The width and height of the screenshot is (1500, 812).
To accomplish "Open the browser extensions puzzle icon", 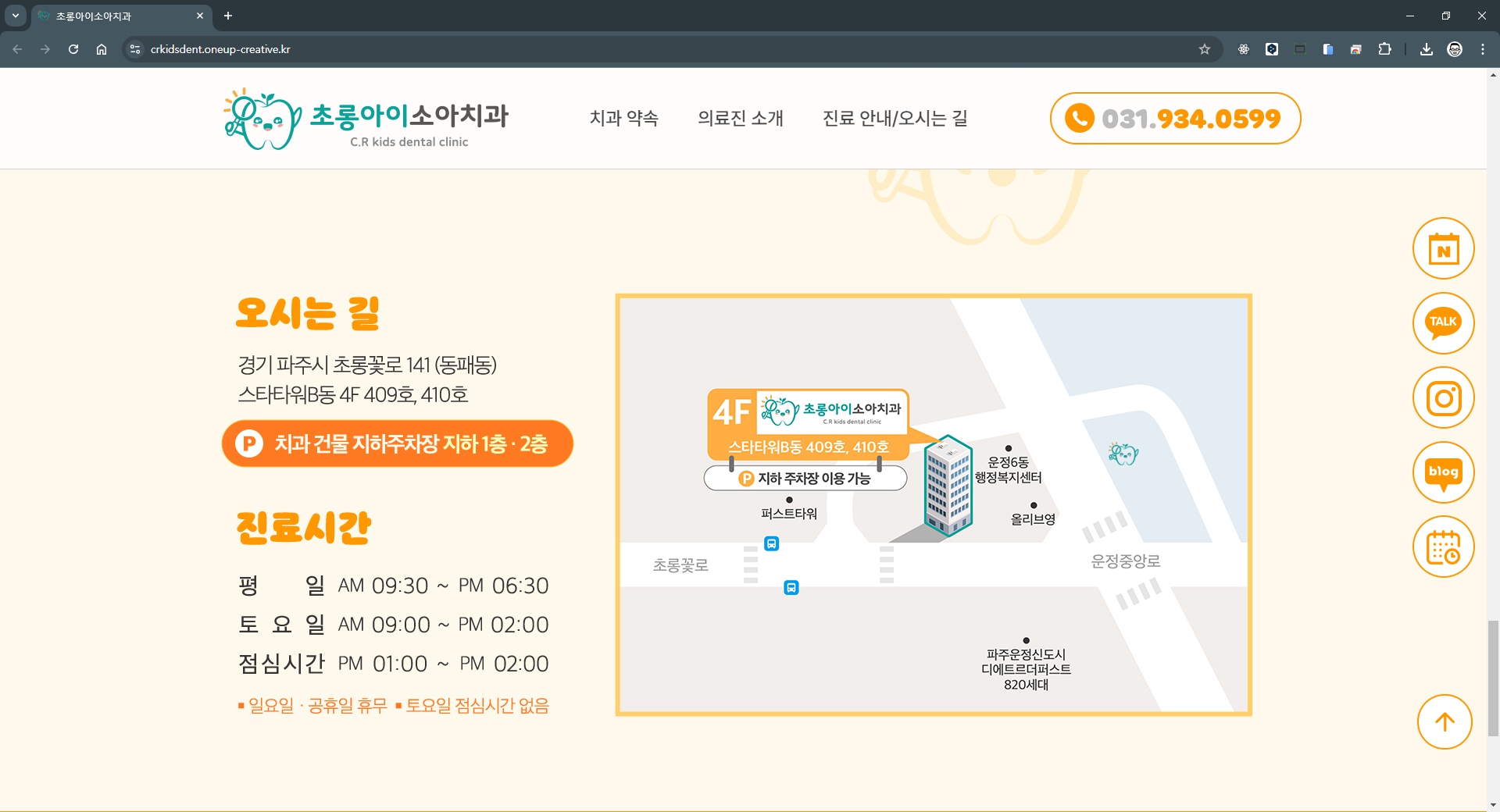I will coord(1384,49).
